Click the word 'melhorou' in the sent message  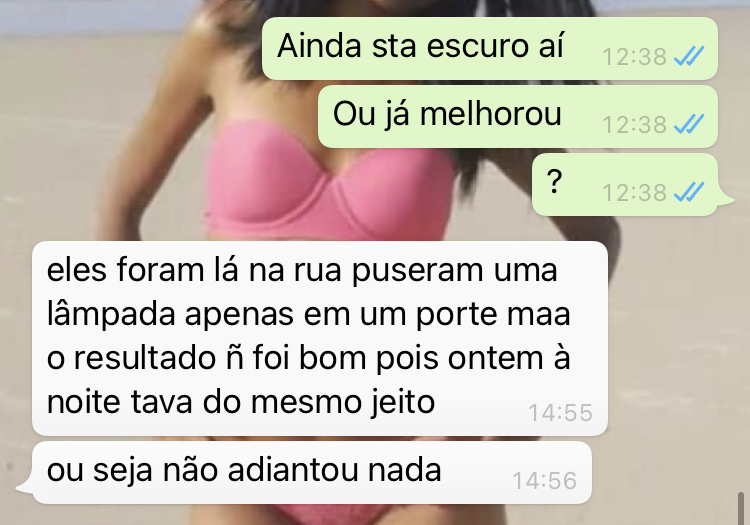point(490,114)
